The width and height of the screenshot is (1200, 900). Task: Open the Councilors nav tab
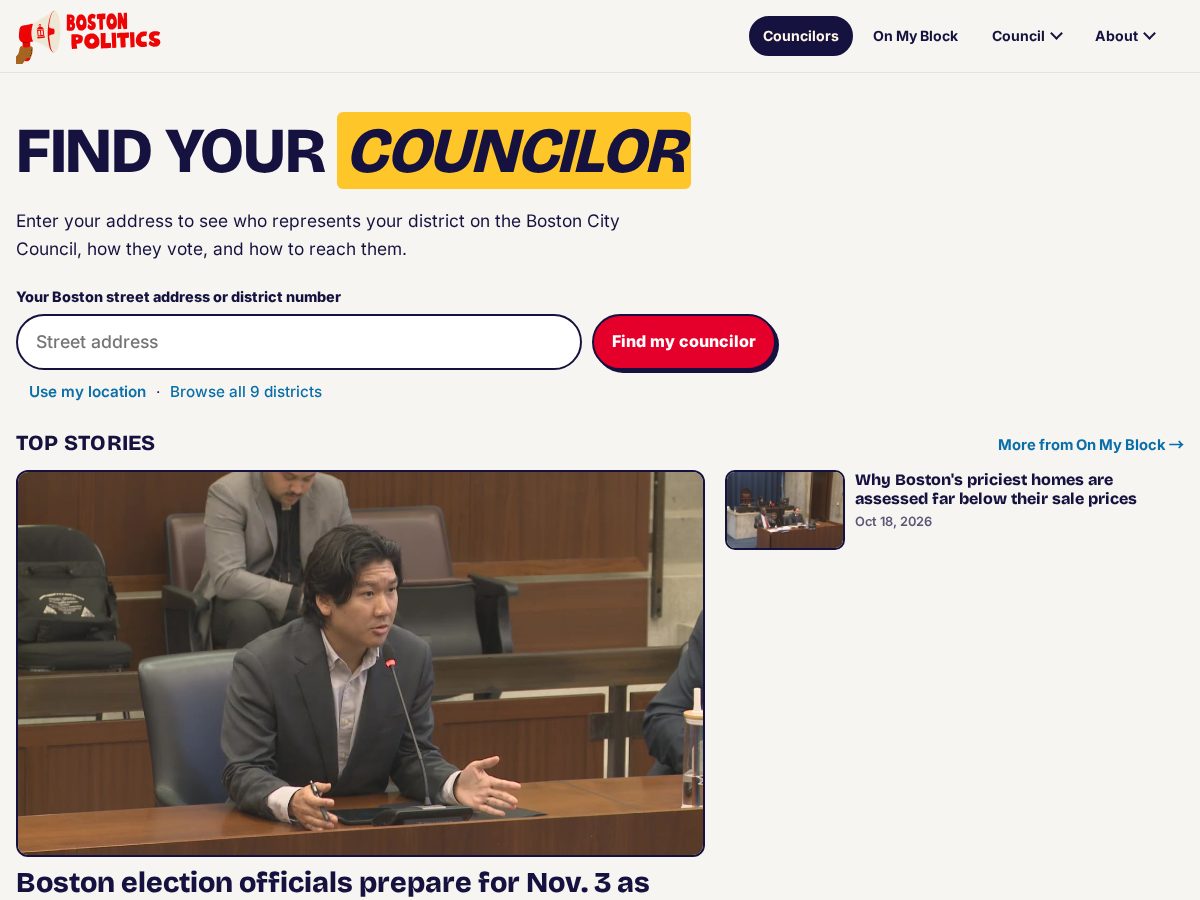(801, 36)
